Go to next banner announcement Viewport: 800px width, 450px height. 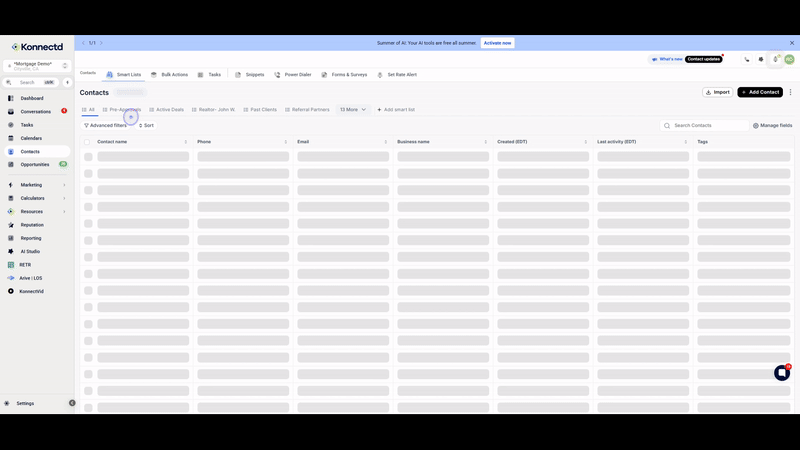click(x=101, y=43)
